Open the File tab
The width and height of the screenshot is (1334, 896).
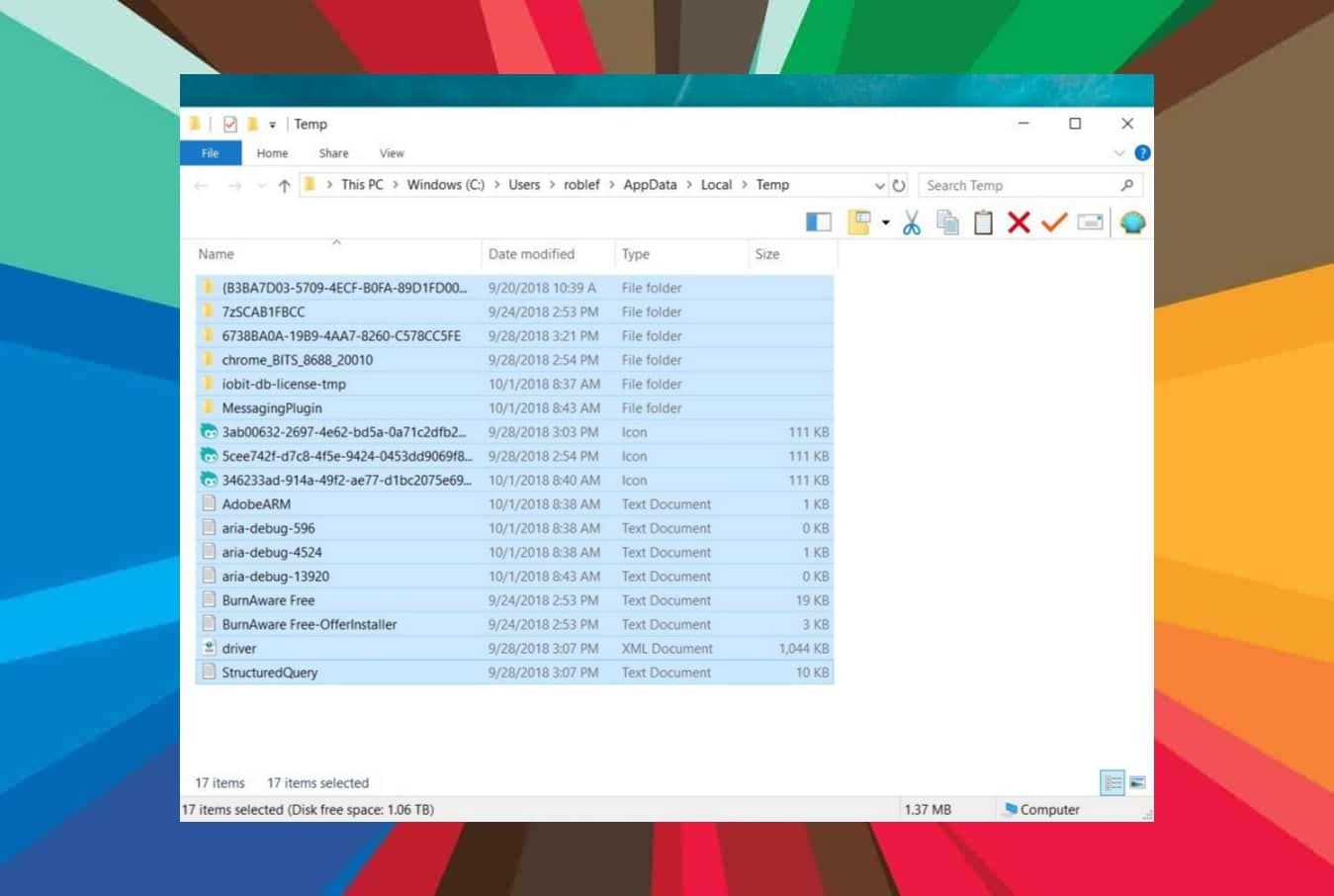click(x=211, y=153)
